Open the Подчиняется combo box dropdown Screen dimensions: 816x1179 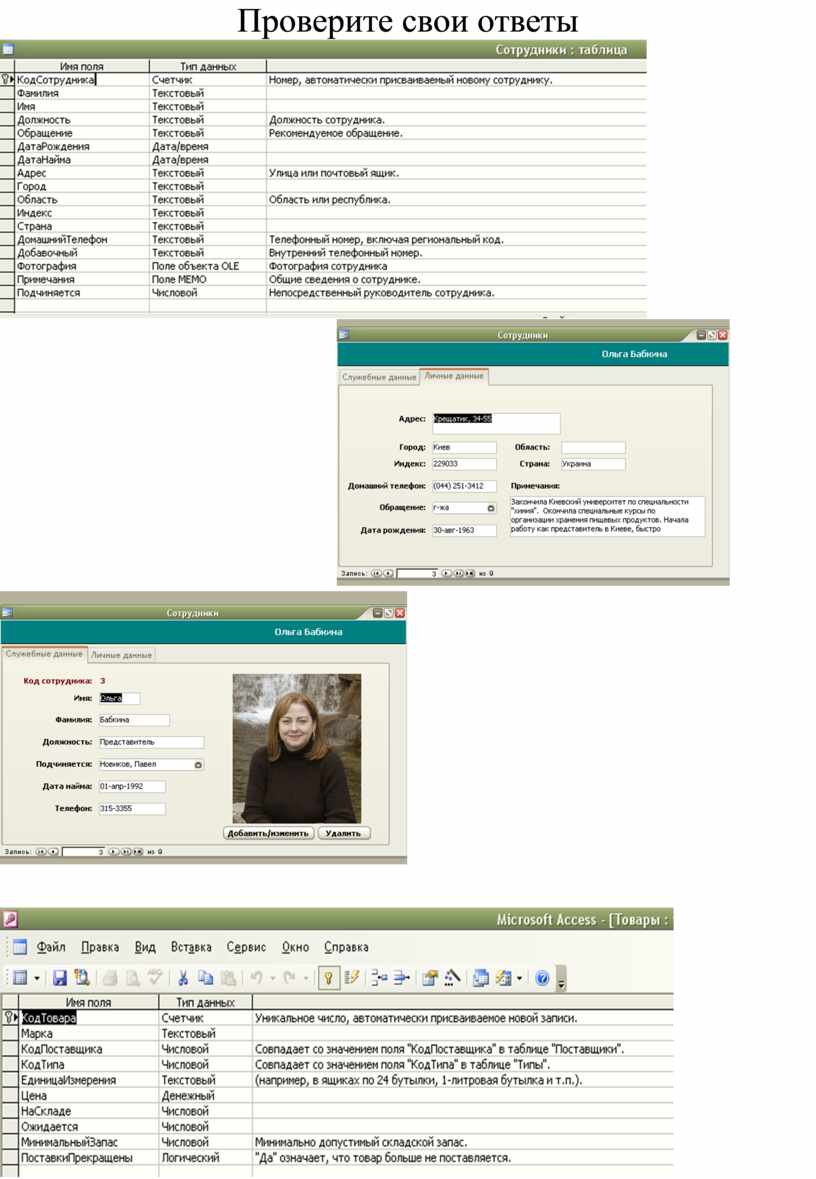coord(198,764)
